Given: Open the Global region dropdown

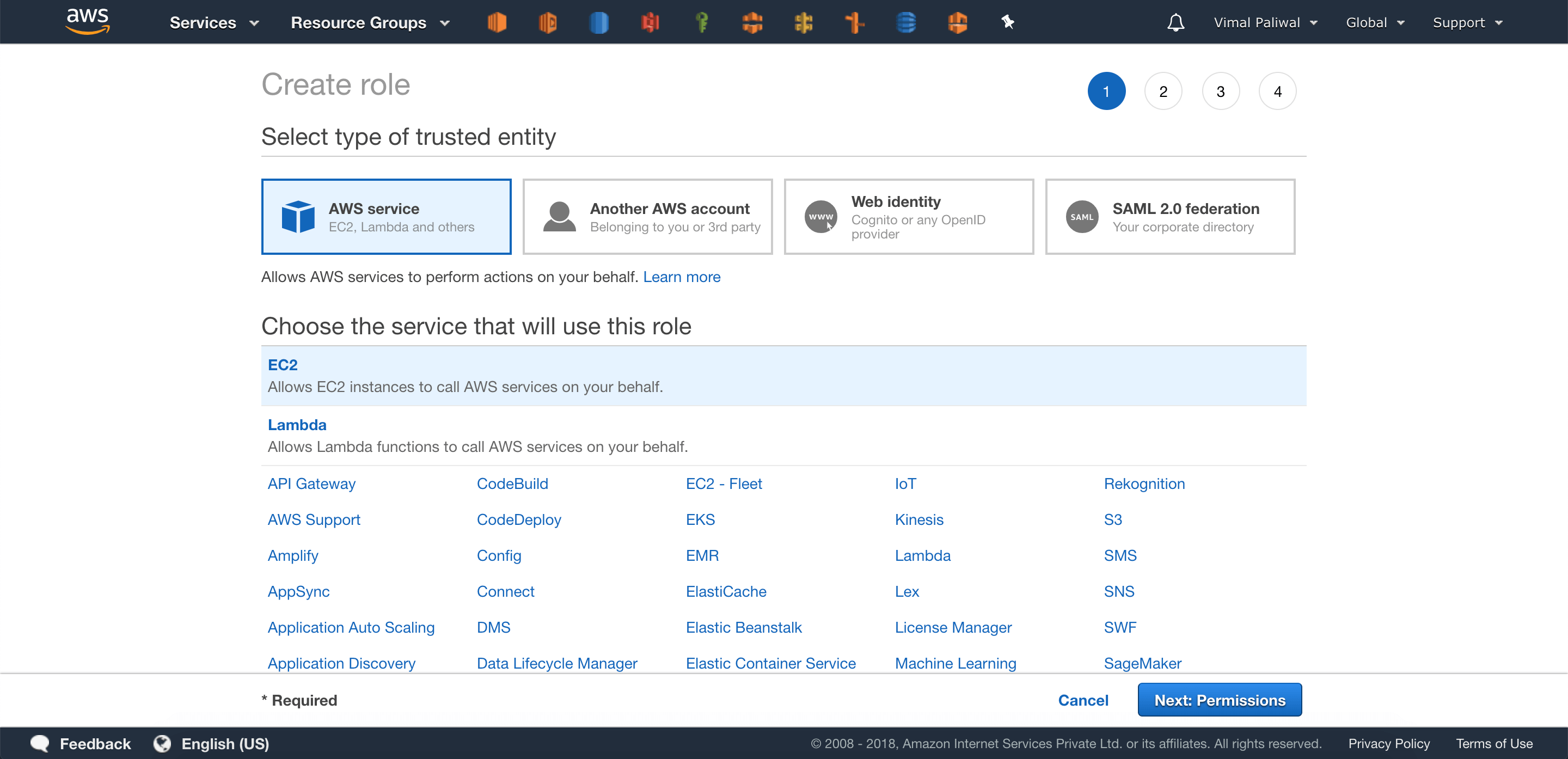Looking at the screenshot, I should [x=1375, y=22].
